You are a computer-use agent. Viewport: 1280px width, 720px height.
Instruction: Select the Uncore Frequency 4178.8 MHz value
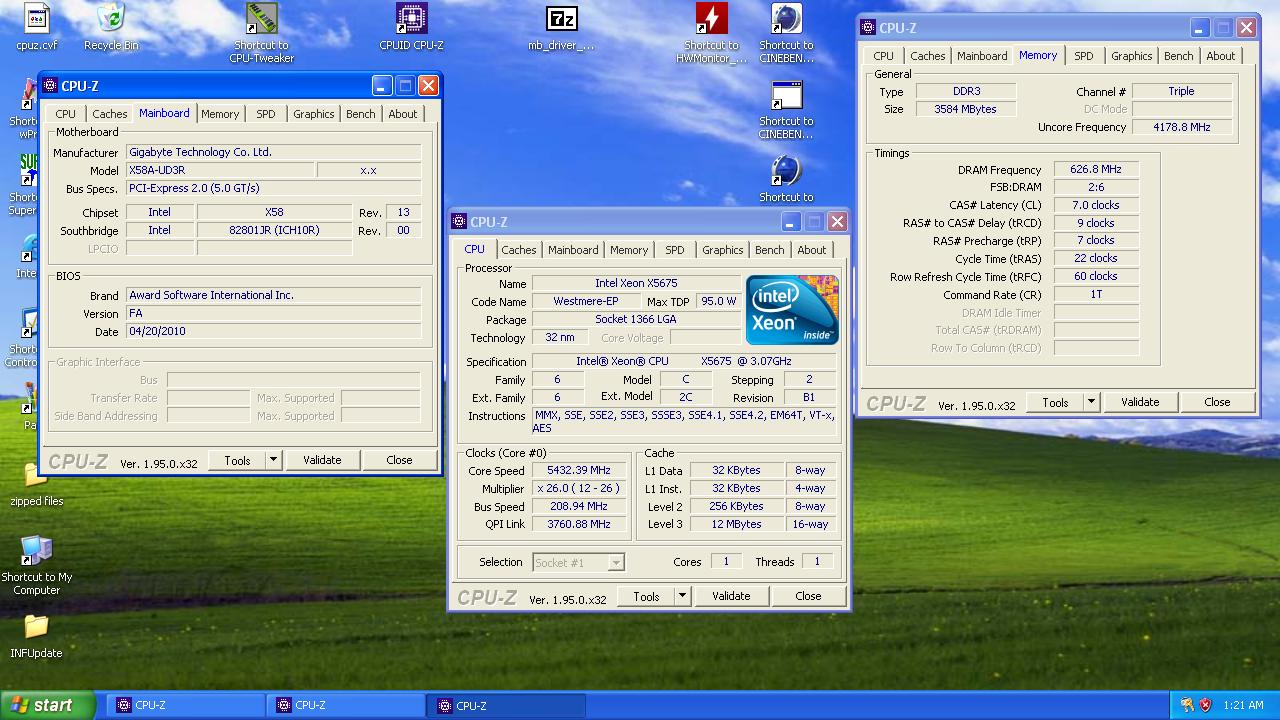tap(1181, 128)
